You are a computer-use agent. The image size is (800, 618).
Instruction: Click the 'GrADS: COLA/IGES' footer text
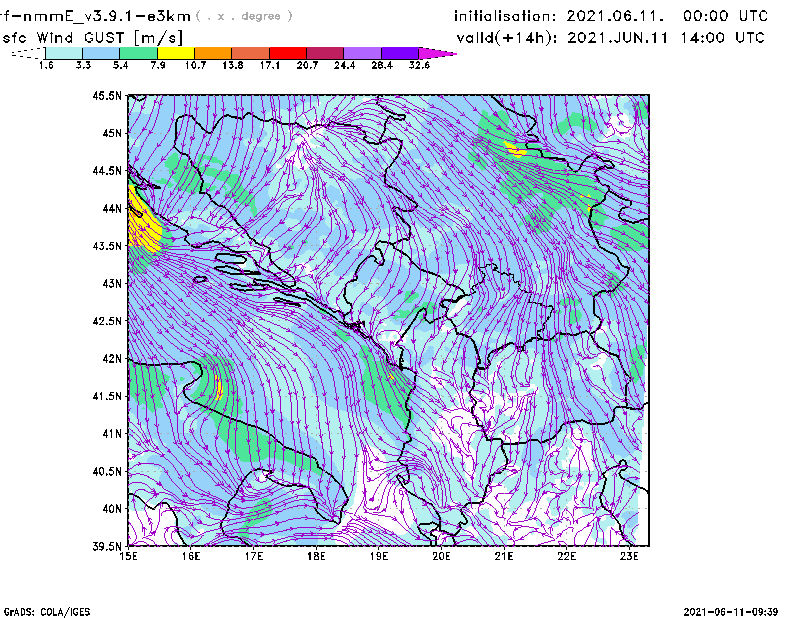[x=47, y=612]
